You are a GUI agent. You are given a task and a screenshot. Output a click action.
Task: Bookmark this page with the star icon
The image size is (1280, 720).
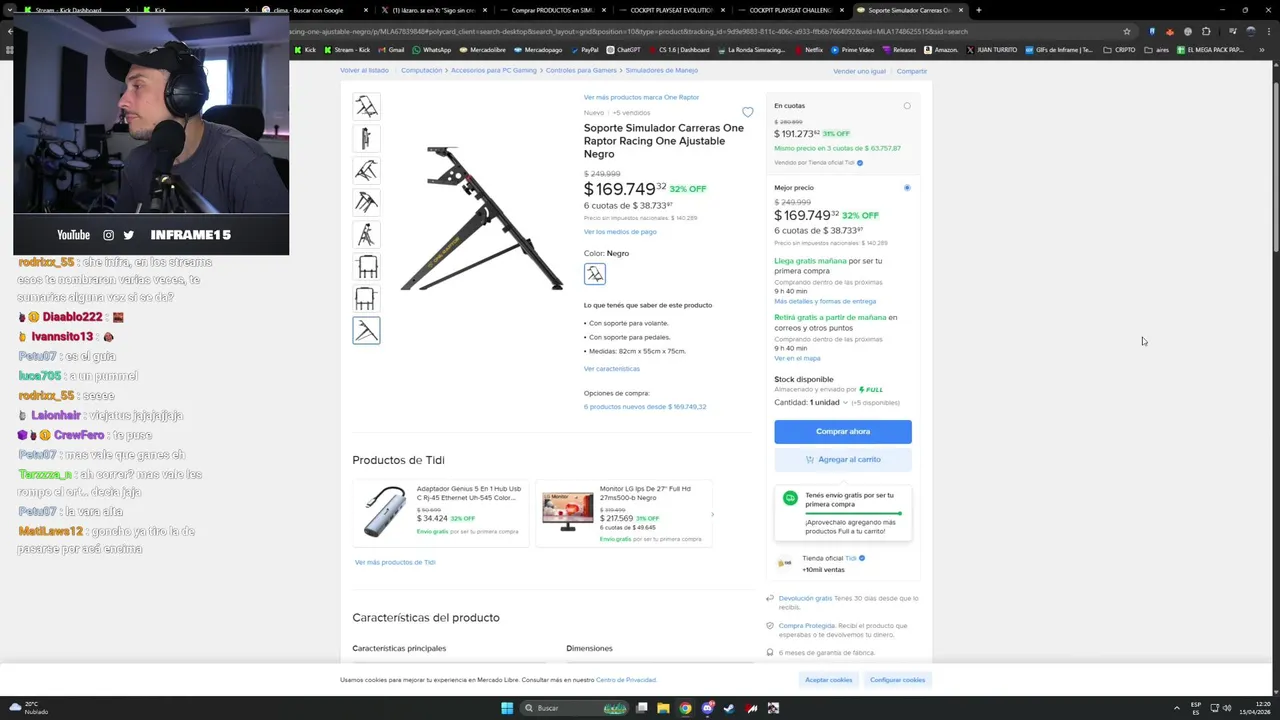pyautogui.click(x=1127, y=31)
